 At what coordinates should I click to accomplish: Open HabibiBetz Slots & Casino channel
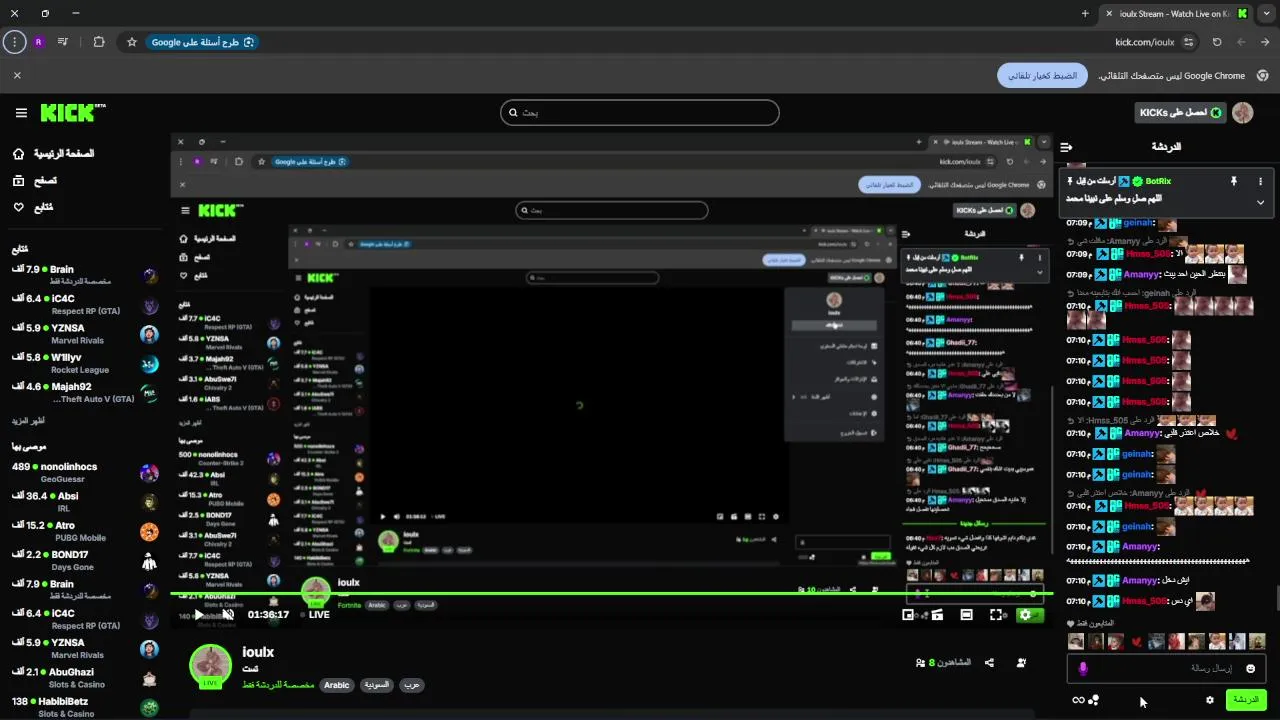point(86,707)
